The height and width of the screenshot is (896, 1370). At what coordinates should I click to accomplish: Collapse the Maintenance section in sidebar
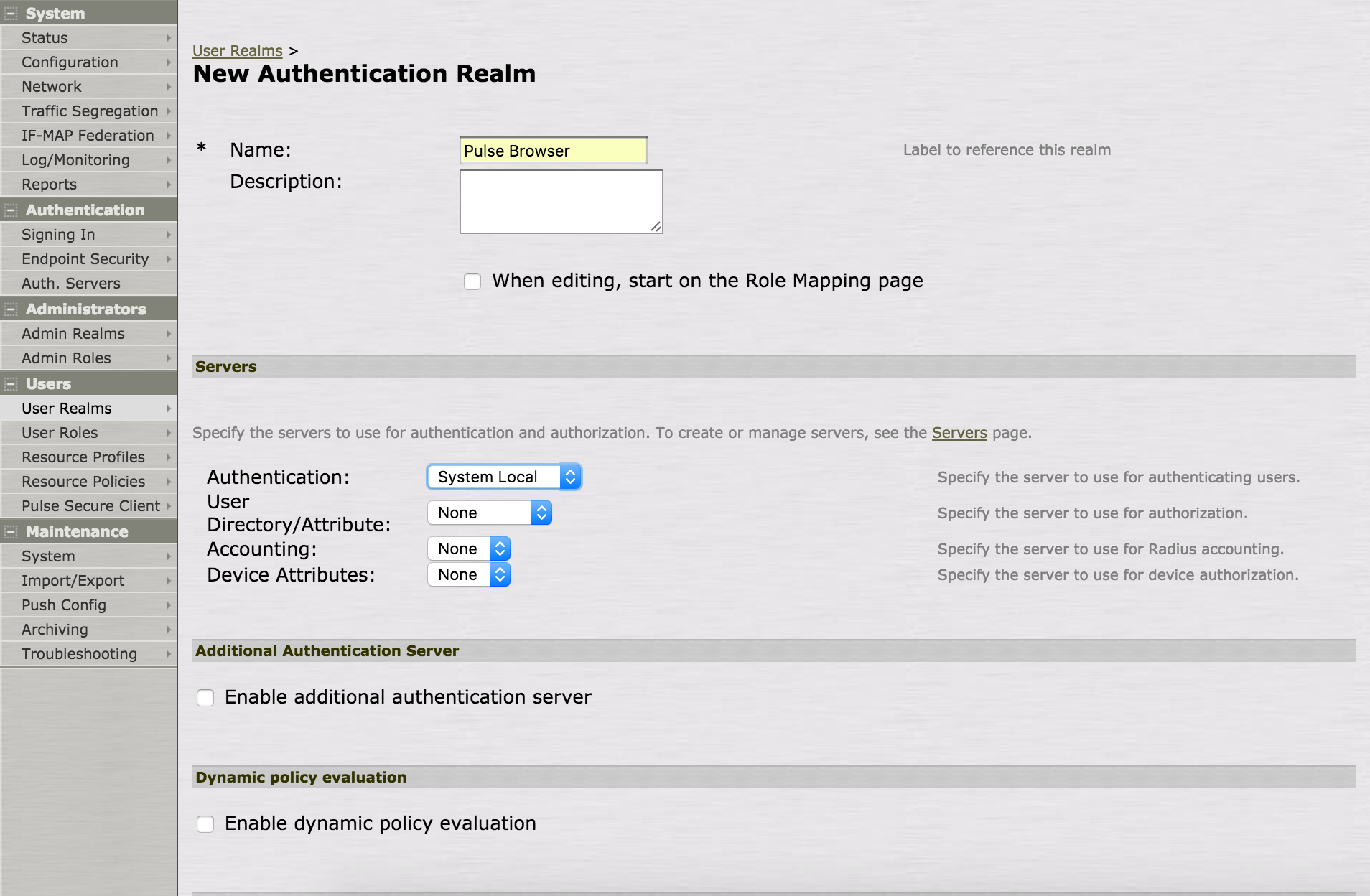tap(9, 531)
